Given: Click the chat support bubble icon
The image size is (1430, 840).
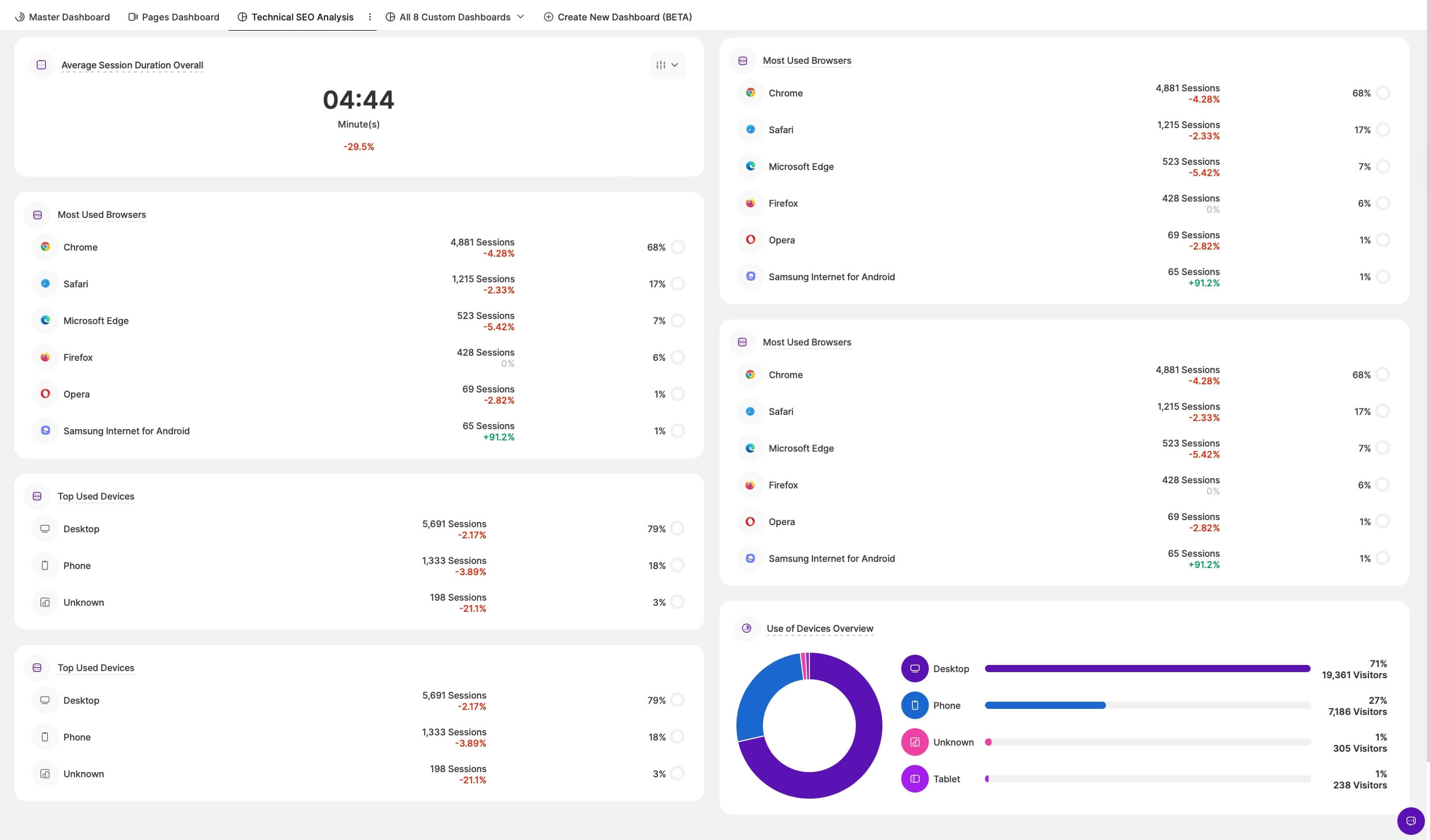Looking at the screenshot, I should pos(1410,821).
